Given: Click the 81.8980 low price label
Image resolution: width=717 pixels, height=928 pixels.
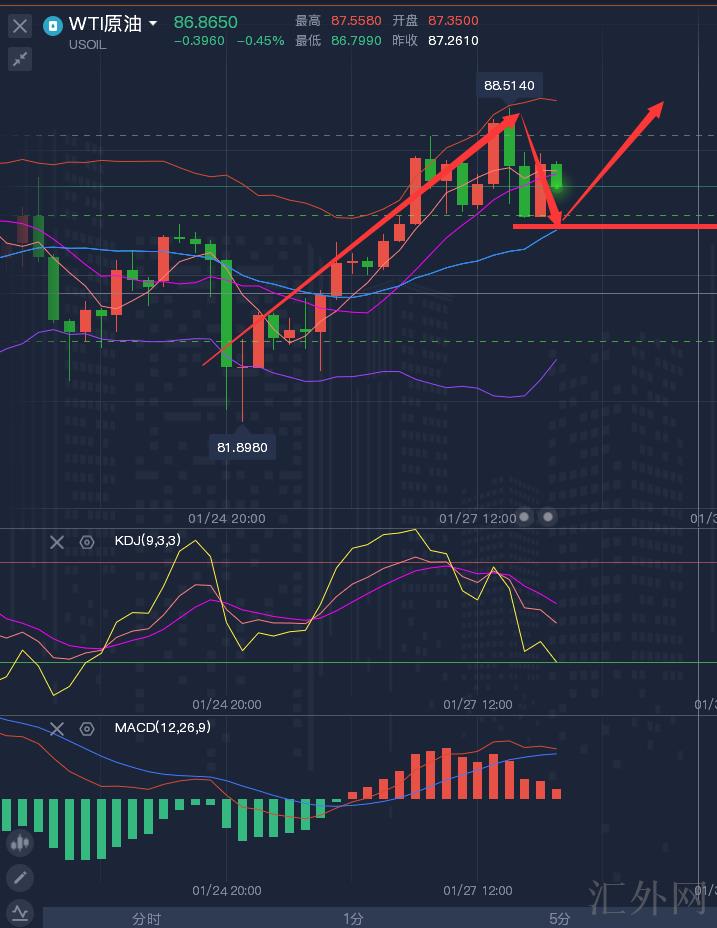Looking at the screenshot, I should pos(242,447).
